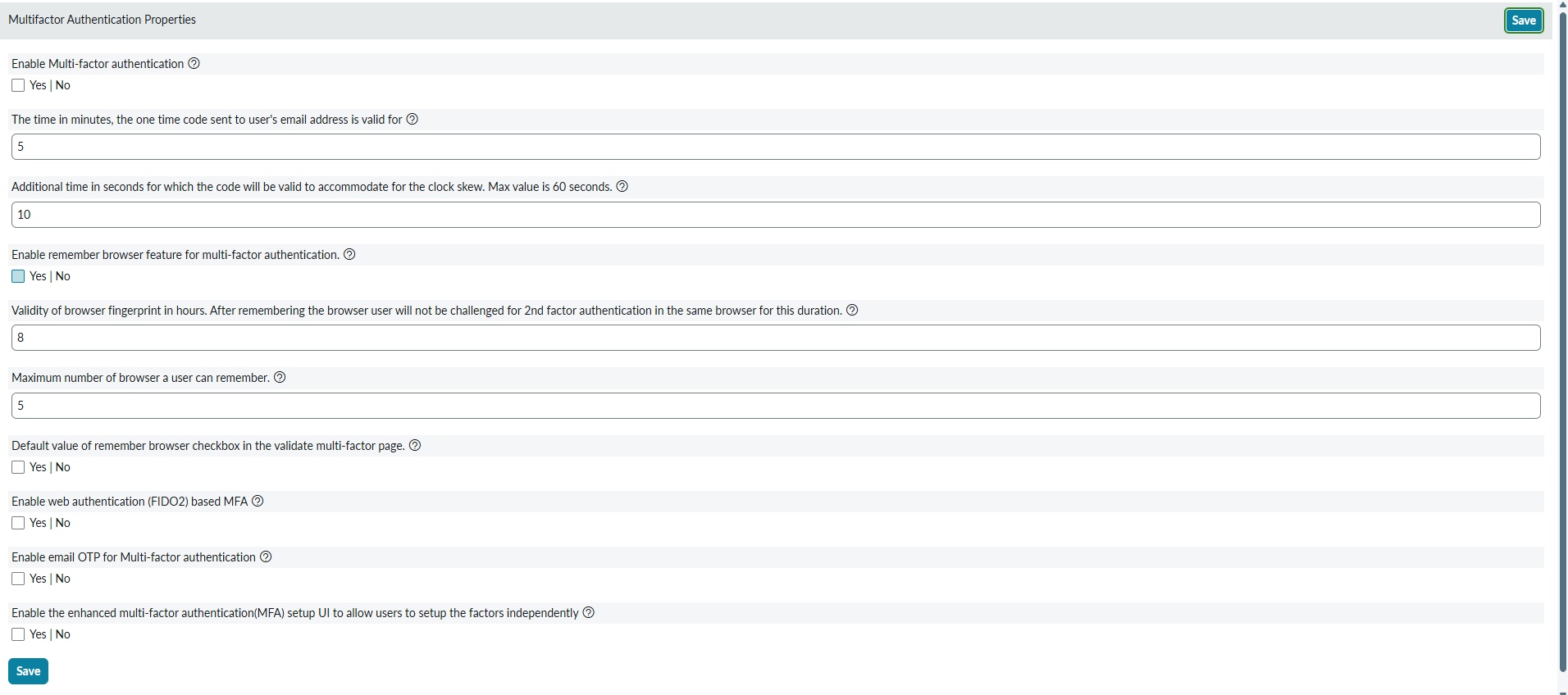
Task: Click help icon for maximum number of browsers
Action: pyautogui.click(x=280, y=377)
